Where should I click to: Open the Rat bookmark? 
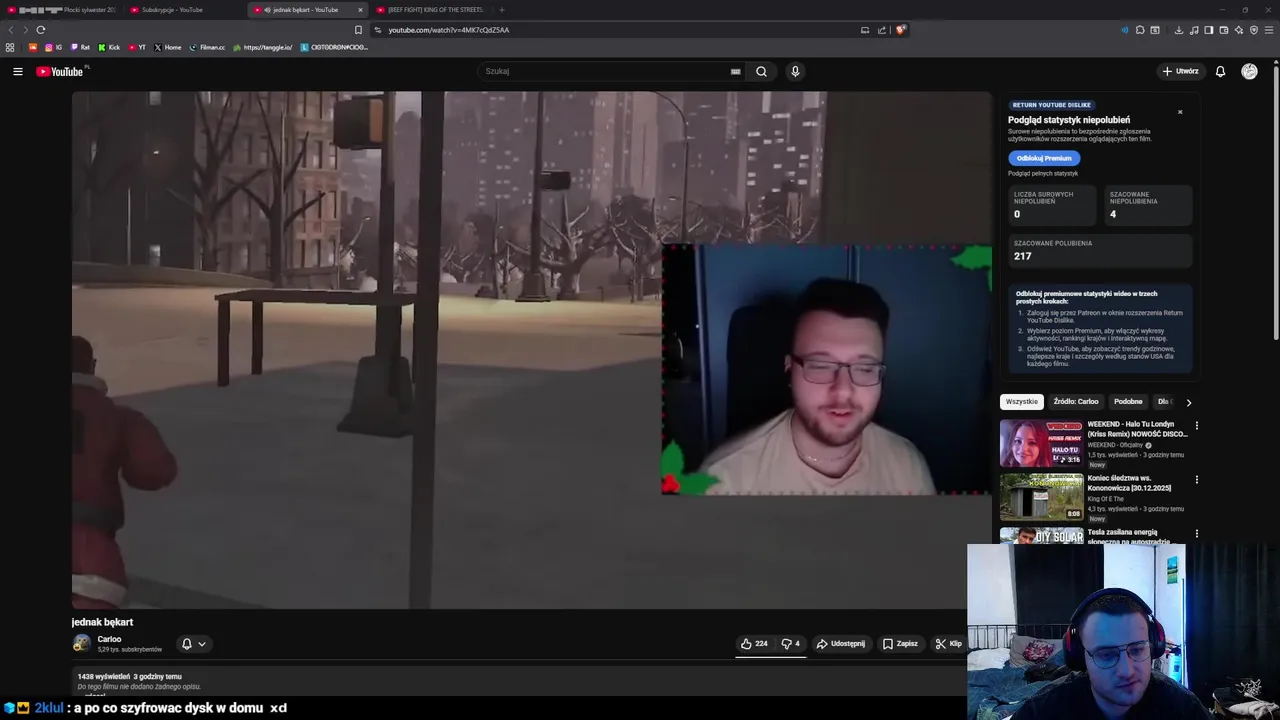click(x=80, y=47)
